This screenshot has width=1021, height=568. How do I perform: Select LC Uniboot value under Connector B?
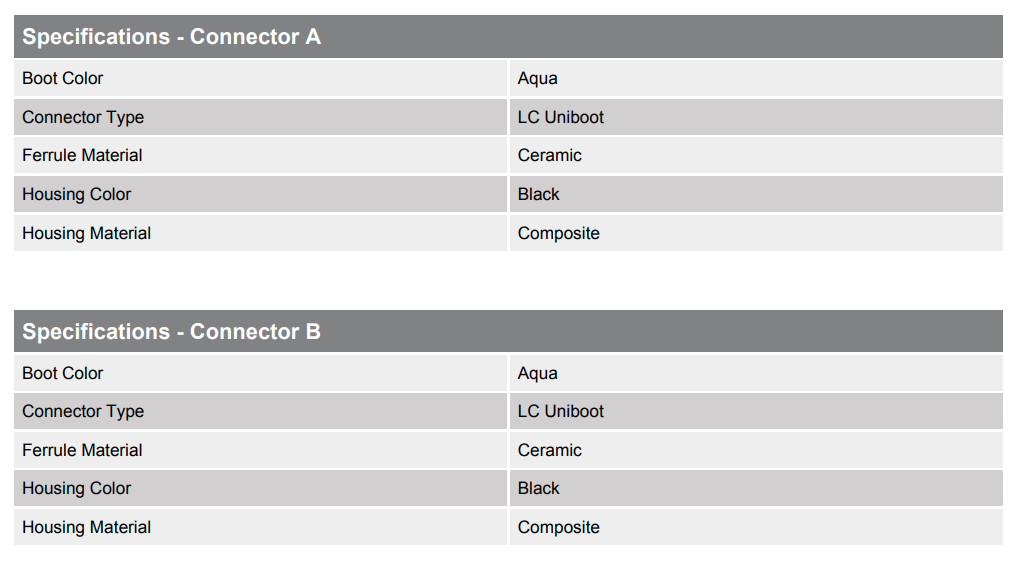point(560,411)
